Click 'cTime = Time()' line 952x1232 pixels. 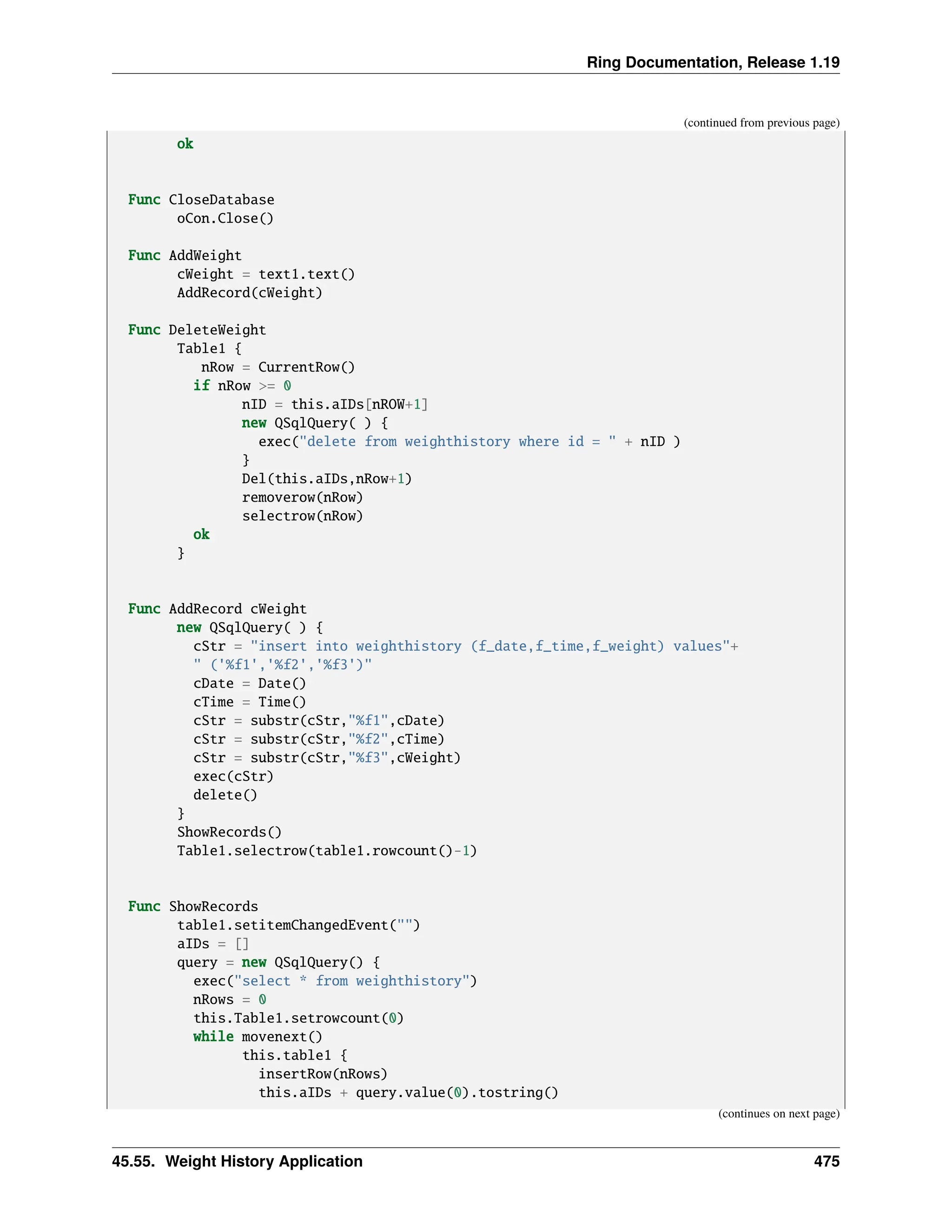pyautogui.click(x=250, y=702)
